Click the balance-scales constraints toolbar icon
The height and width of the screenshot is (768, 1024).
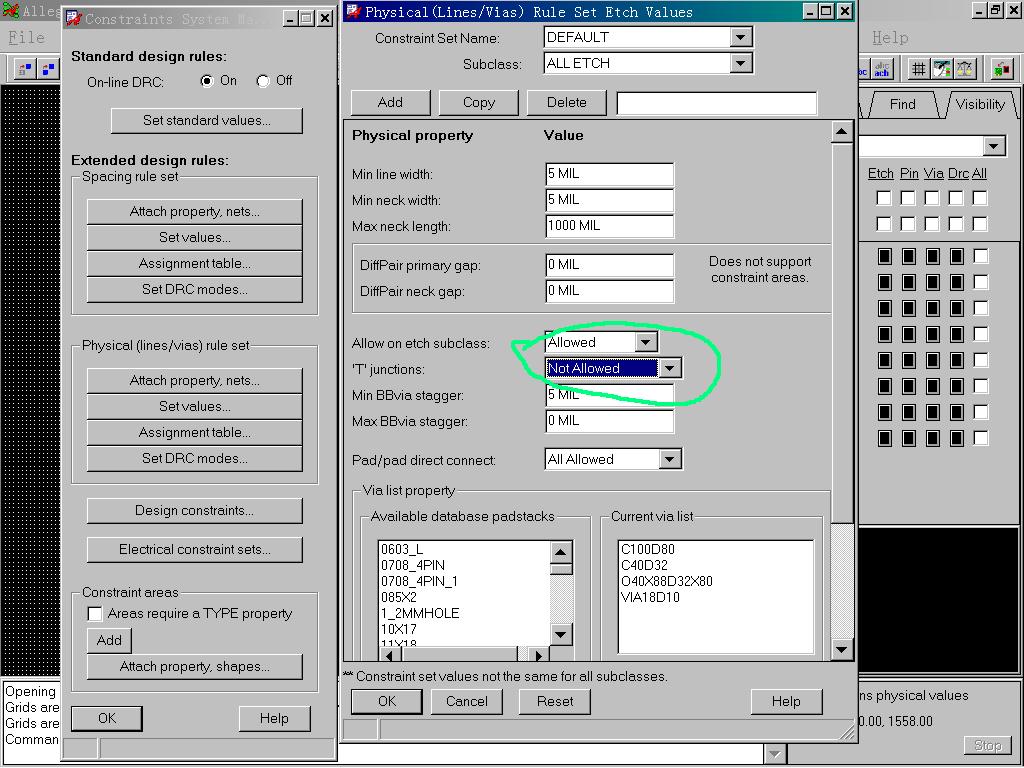tap(965, 68)
